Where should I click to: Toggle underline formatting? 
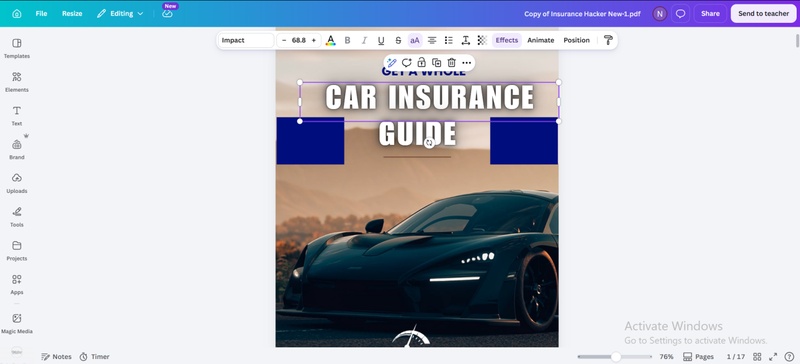coord(381,40)
